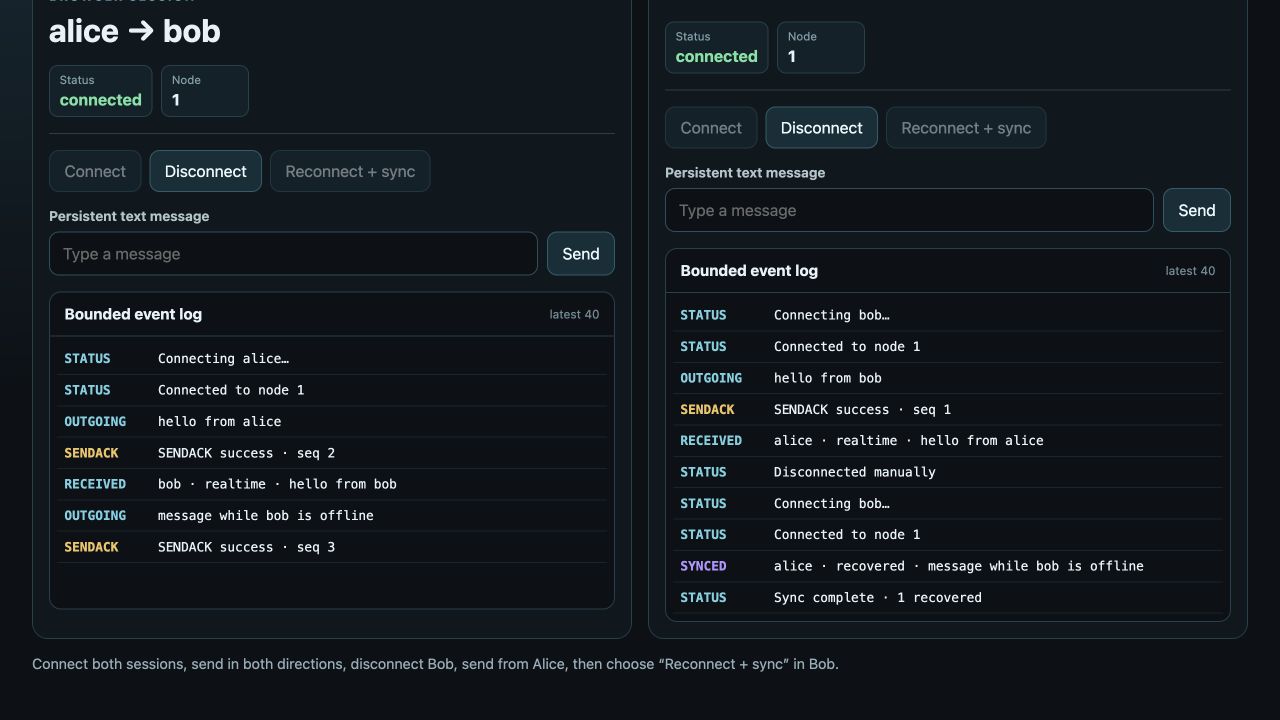Click Send button in alice session
This screenshot has height=720, width=1280.
click(580, 254)
